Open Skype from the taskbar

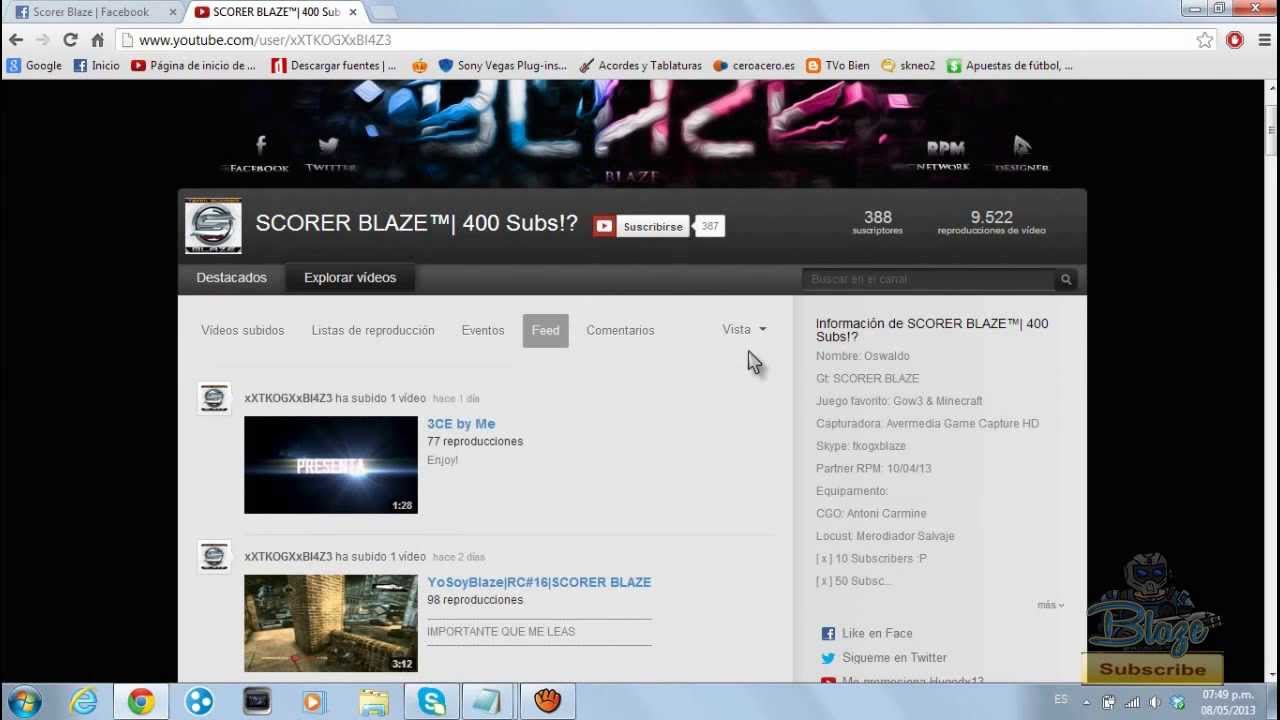click(432, 702)
